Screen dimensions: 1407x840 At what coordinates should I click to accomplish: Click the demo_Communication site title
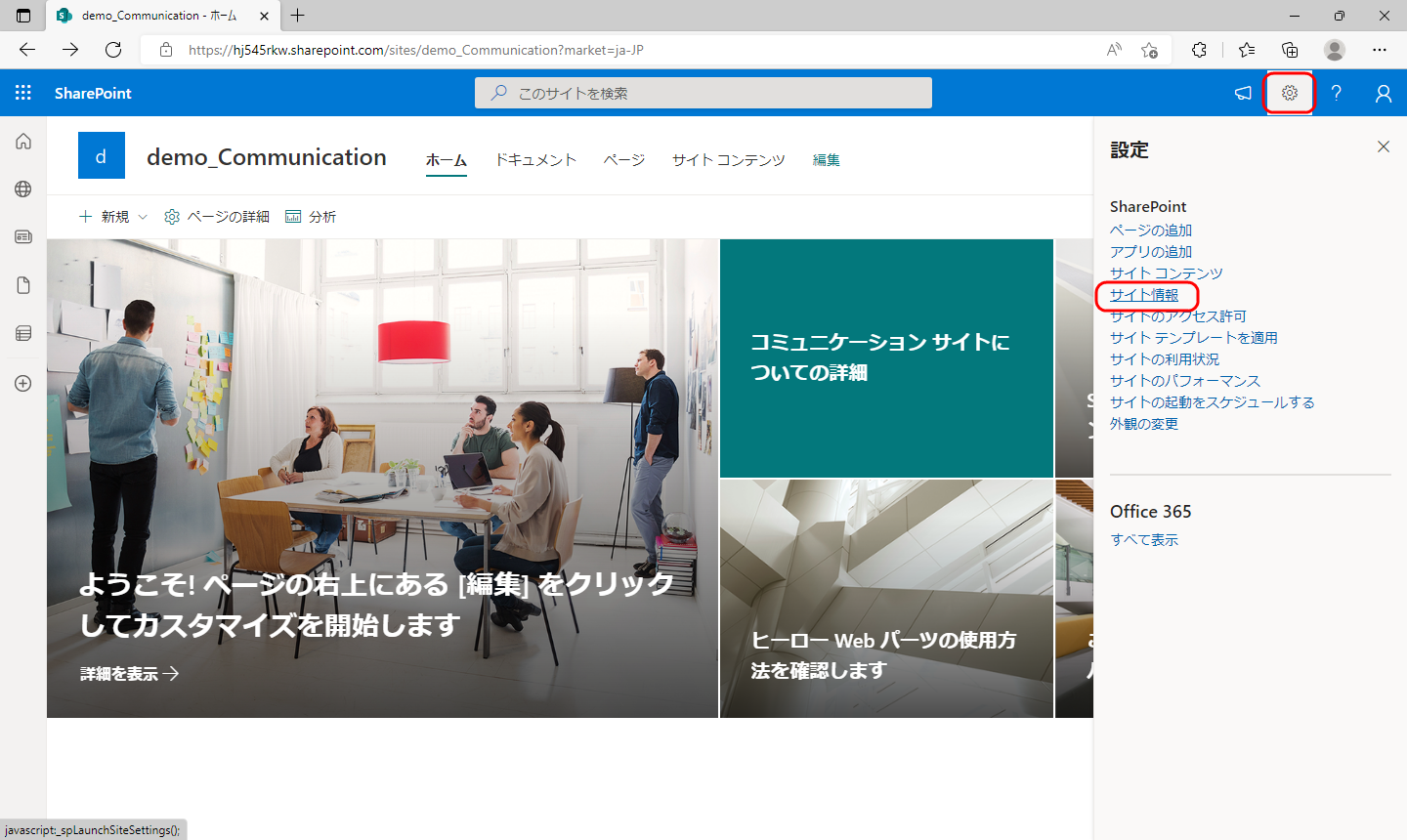(x=267, y=157)
